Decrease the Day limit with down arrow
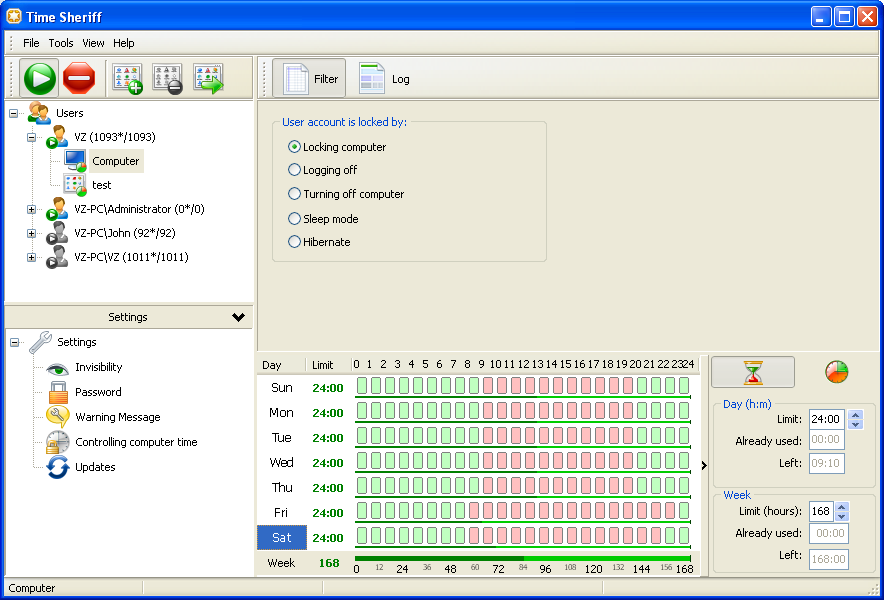 point(855,424)
